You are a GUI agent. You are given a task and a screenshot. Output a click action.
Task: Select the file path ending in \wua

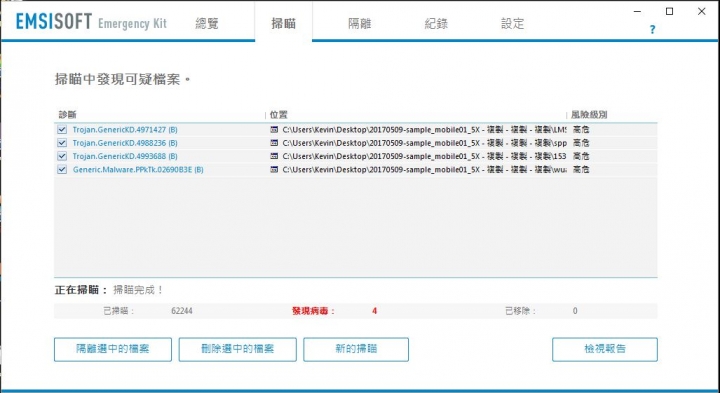(x=424, y=169)
